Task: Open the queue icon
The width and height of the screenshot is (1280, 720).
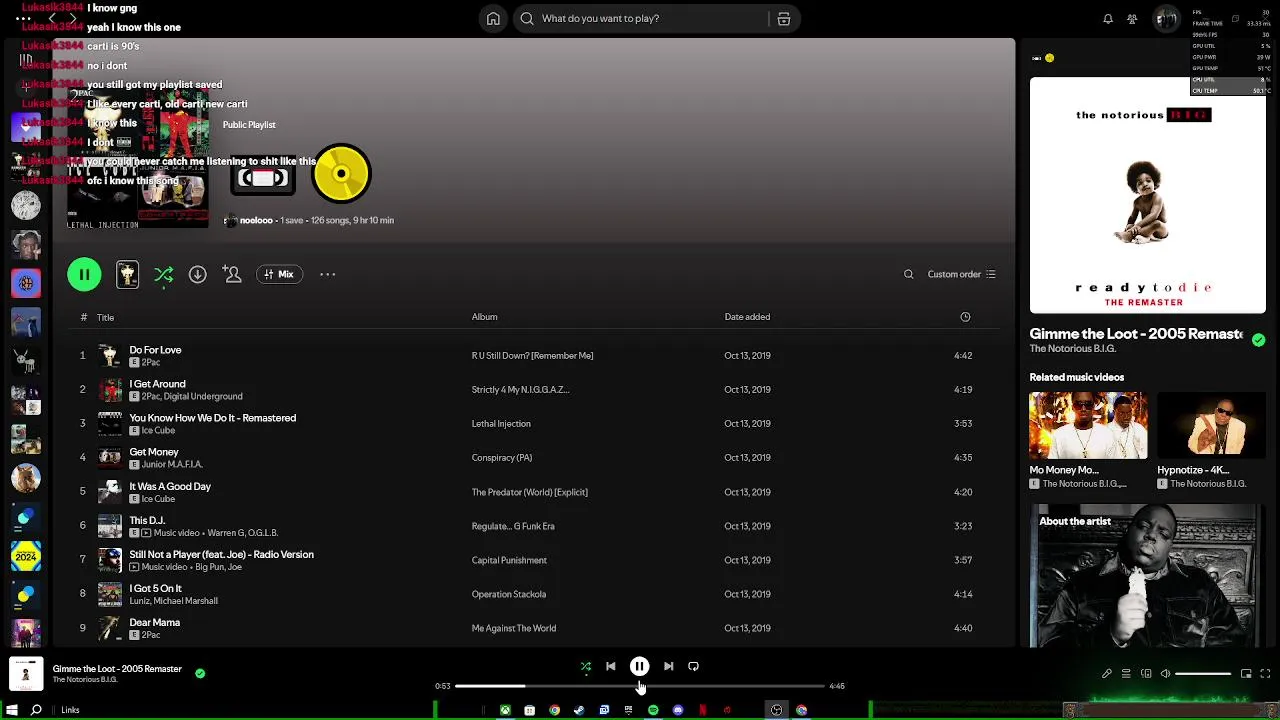Action: coord(1126,674)
